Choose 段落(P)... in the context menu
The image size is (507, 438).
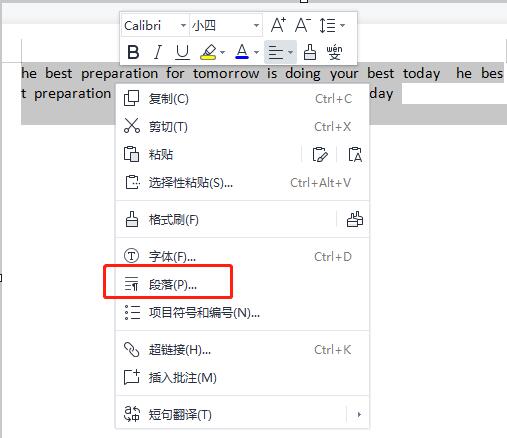(x=242, y=285)
